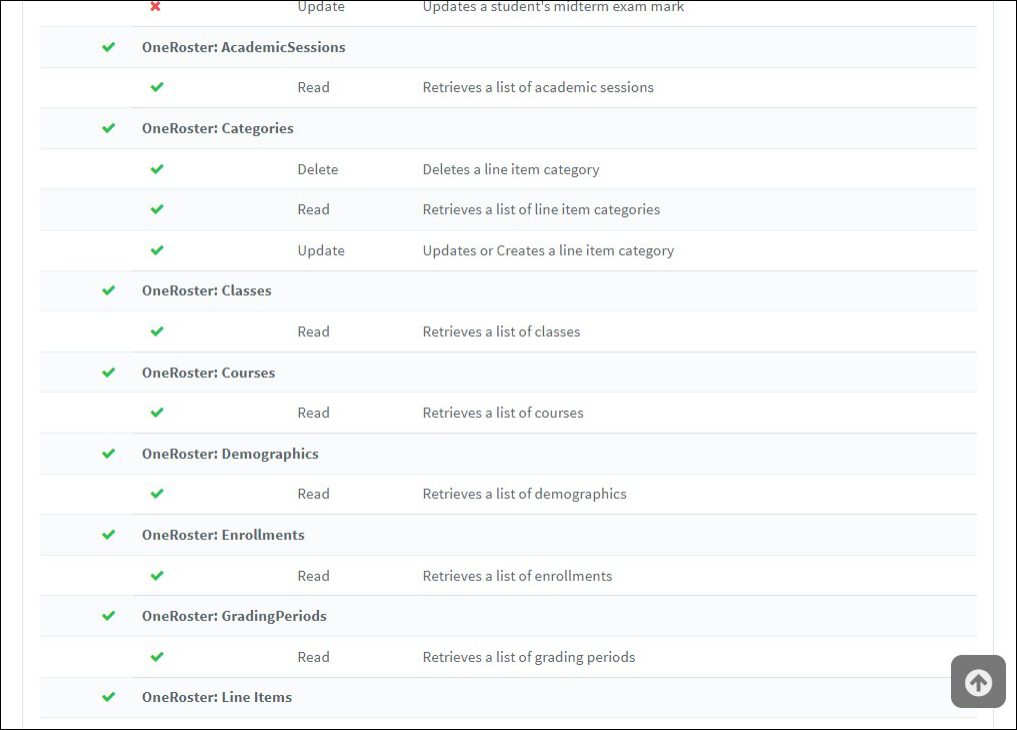
Task: Toggle check for Update line item category
Action: pos(157,250)
